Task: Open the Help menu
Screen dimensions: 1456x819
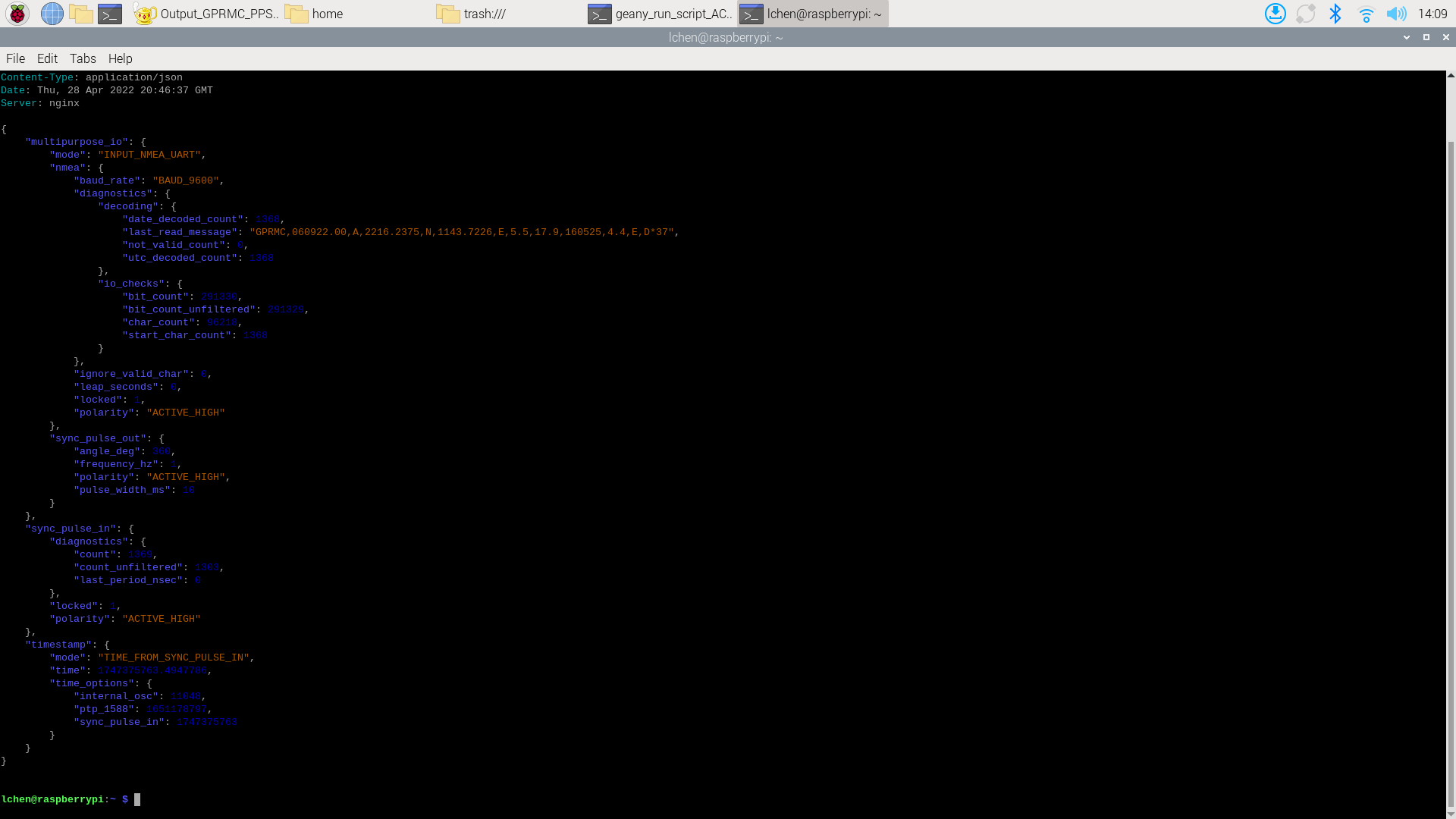Action: pos(120,58)
